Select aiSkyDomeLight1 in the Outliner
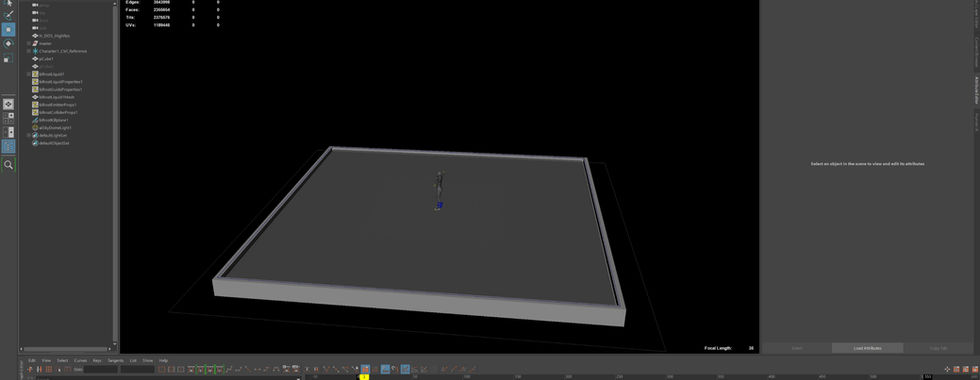Image resolution: width=980 pixels, height=380 pixels. [52, 128]
